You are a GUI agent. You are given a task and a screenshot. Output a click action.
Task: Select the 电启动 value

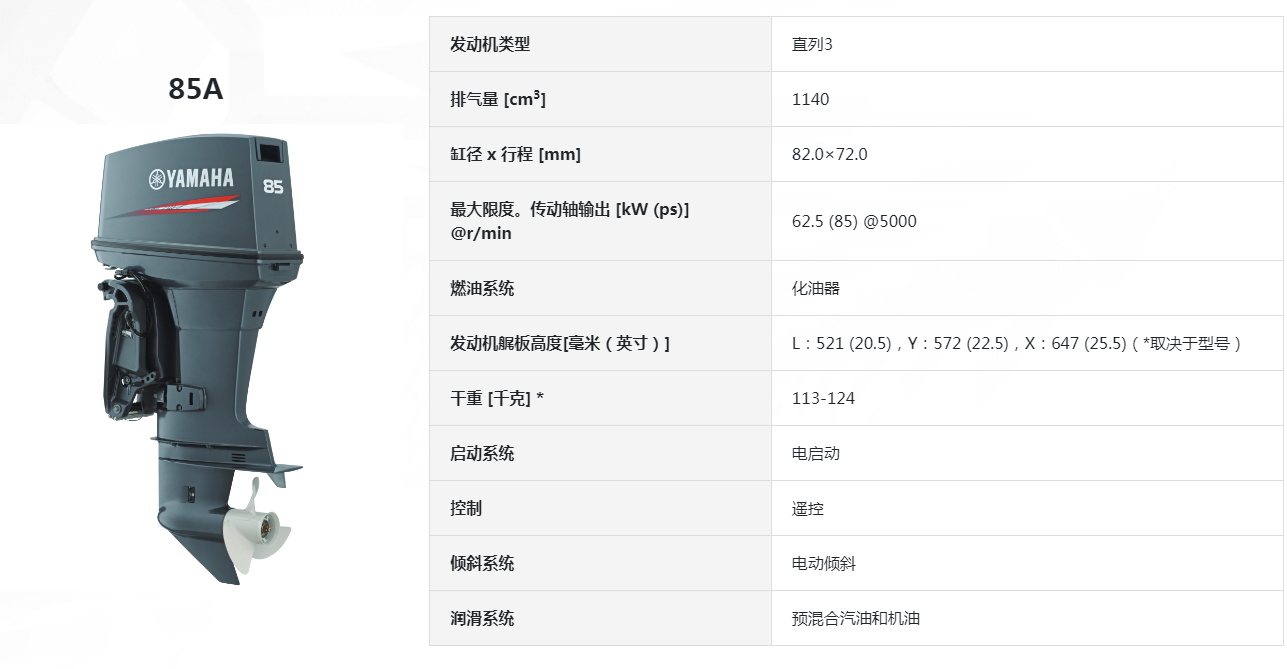click(x=815, y=453)
